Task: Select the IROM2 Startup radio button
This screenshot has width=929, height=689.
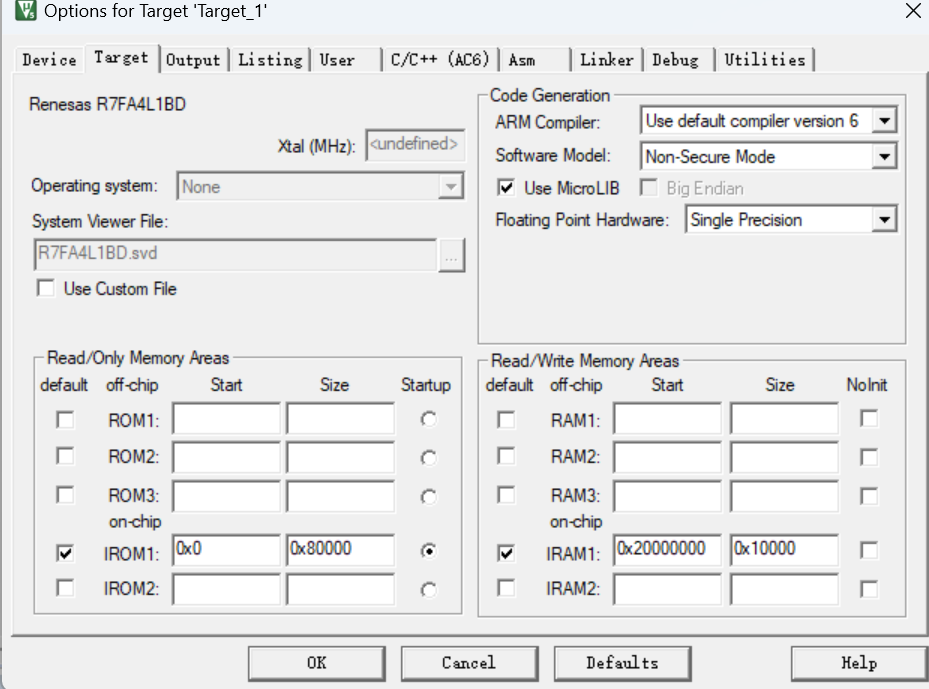Action: (428, 589)
